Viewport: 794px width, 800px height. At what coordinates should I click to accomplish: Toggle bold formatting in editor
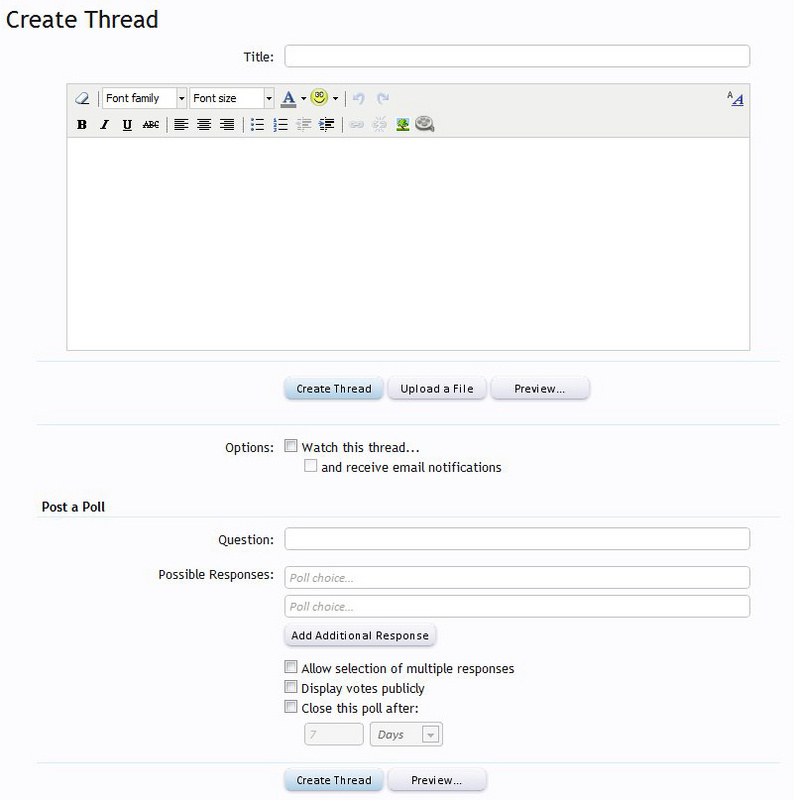click(82, 125)
